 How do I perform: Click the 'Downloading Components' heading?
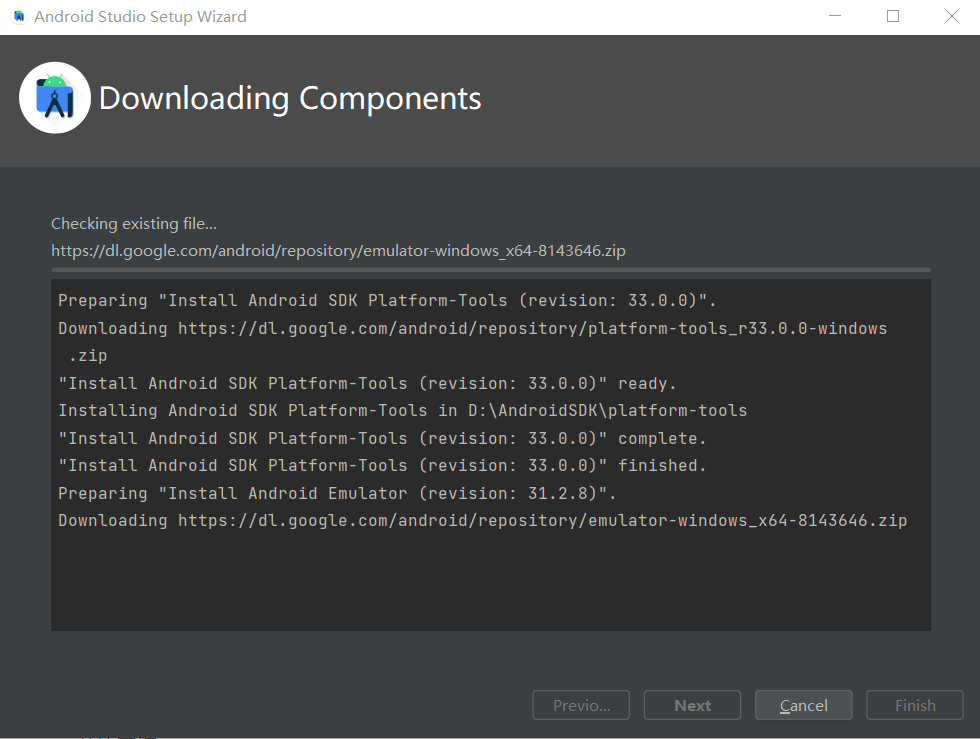pos(290,99)
